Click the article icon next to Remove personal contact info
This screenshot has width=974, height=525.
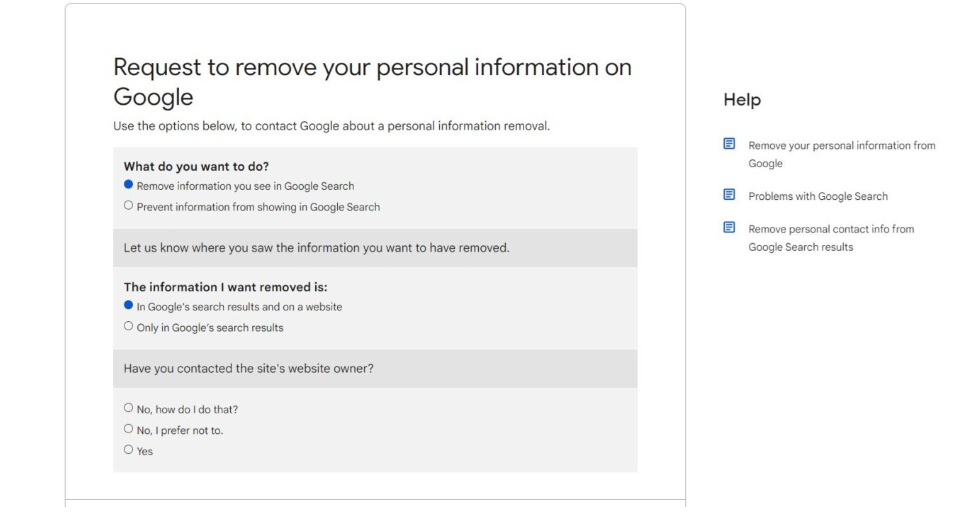[729, 228]
